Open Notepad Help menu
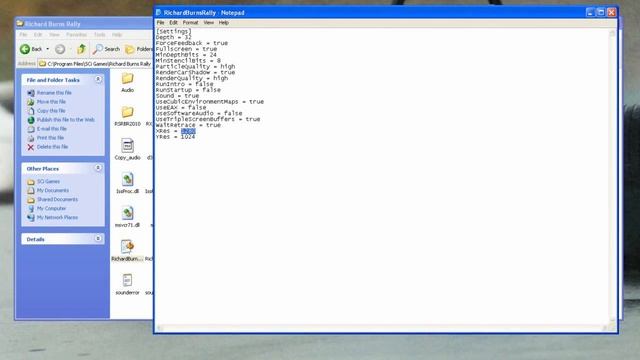Image resolution: width=640 pixels, height=360 pixels. tap(224, 22)
